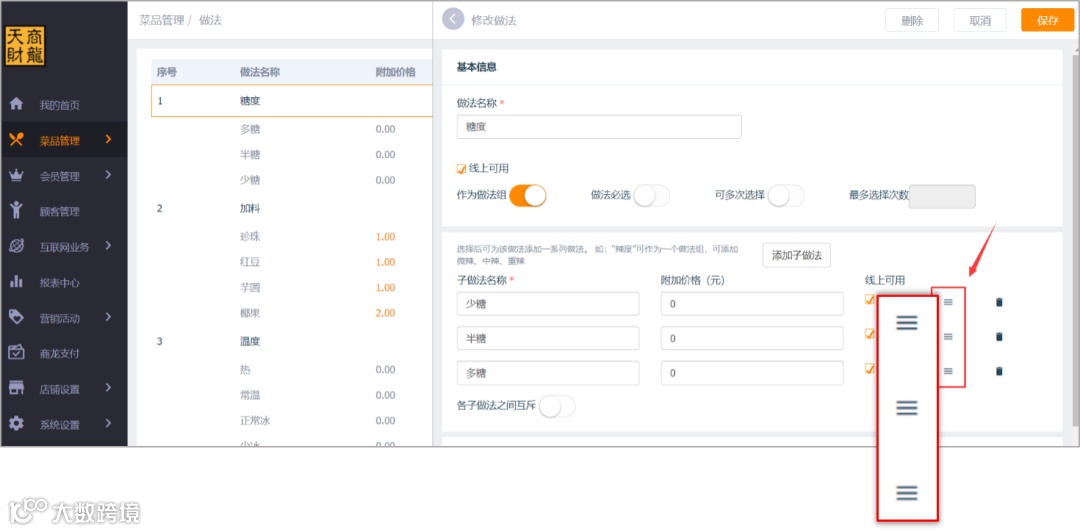Click the 会员管理 crown icon
This screenshot has height=532, width=1080.
tap(16, 176)
